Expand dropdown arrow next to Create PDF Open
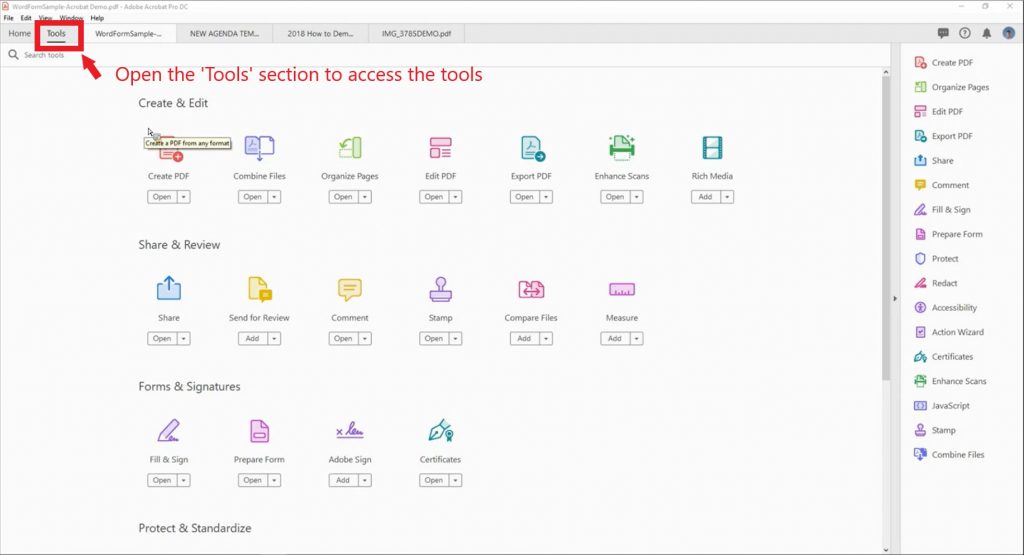Screen dimensions: 1024x555 tap(184, 197)
